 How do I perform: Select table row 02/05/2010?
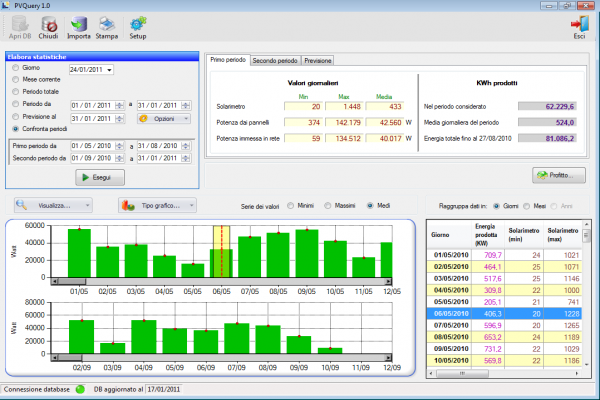pyautogui.click(x=504, y=267)
